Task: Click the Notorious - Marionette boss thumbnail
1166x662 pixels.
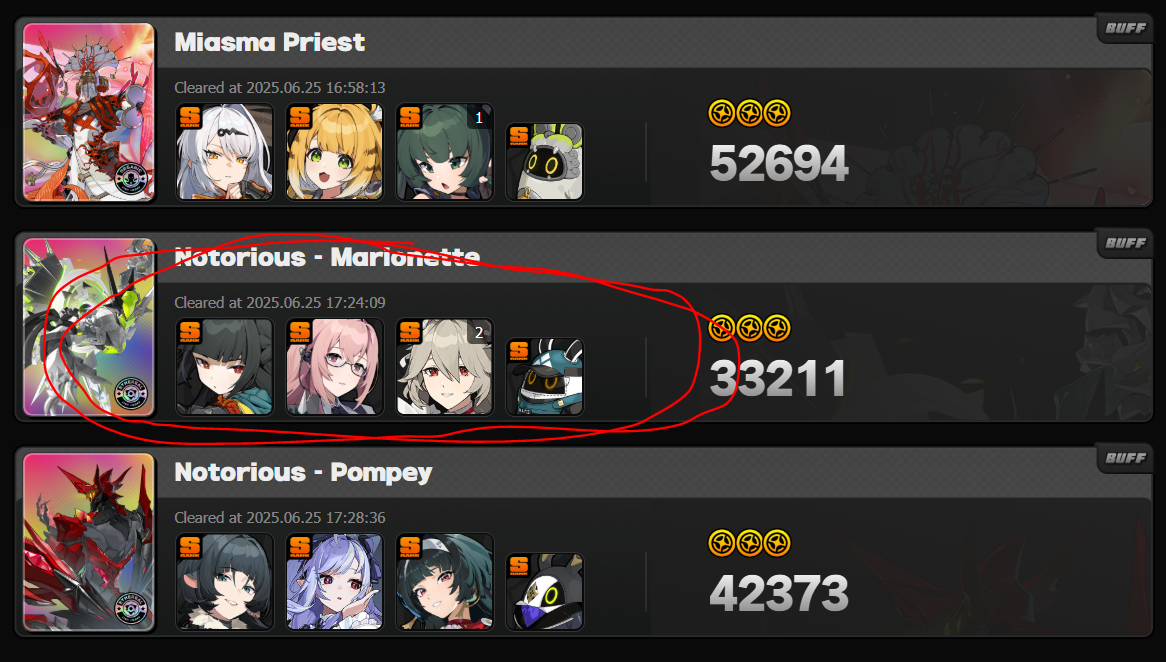Action: [x=88, y=327]
